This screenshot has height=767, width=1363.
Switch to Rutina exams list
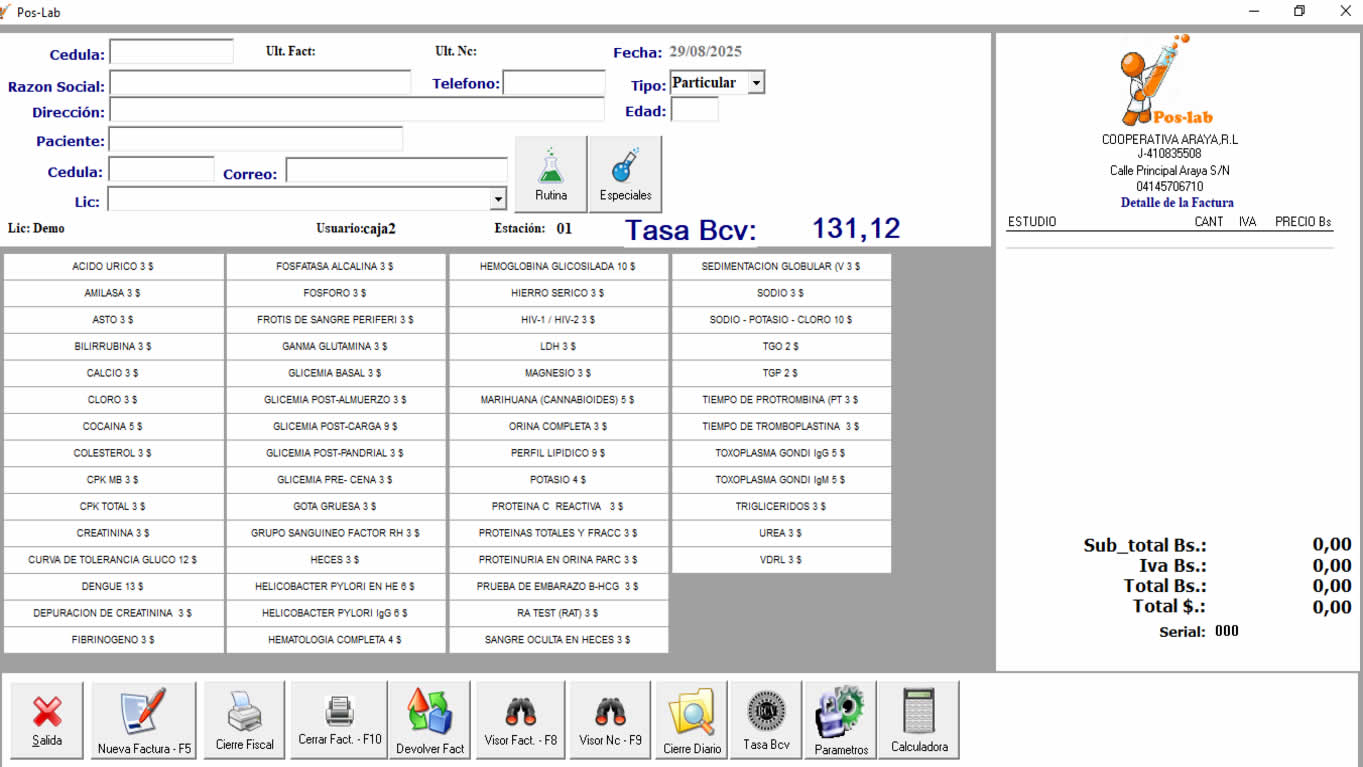coord(550,174)
